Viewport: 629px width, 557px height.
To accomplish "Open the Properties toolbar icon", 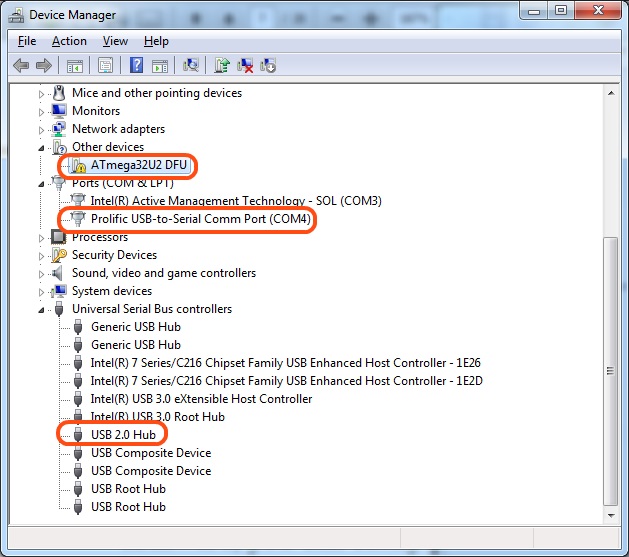I will click(x=106, y=65).
